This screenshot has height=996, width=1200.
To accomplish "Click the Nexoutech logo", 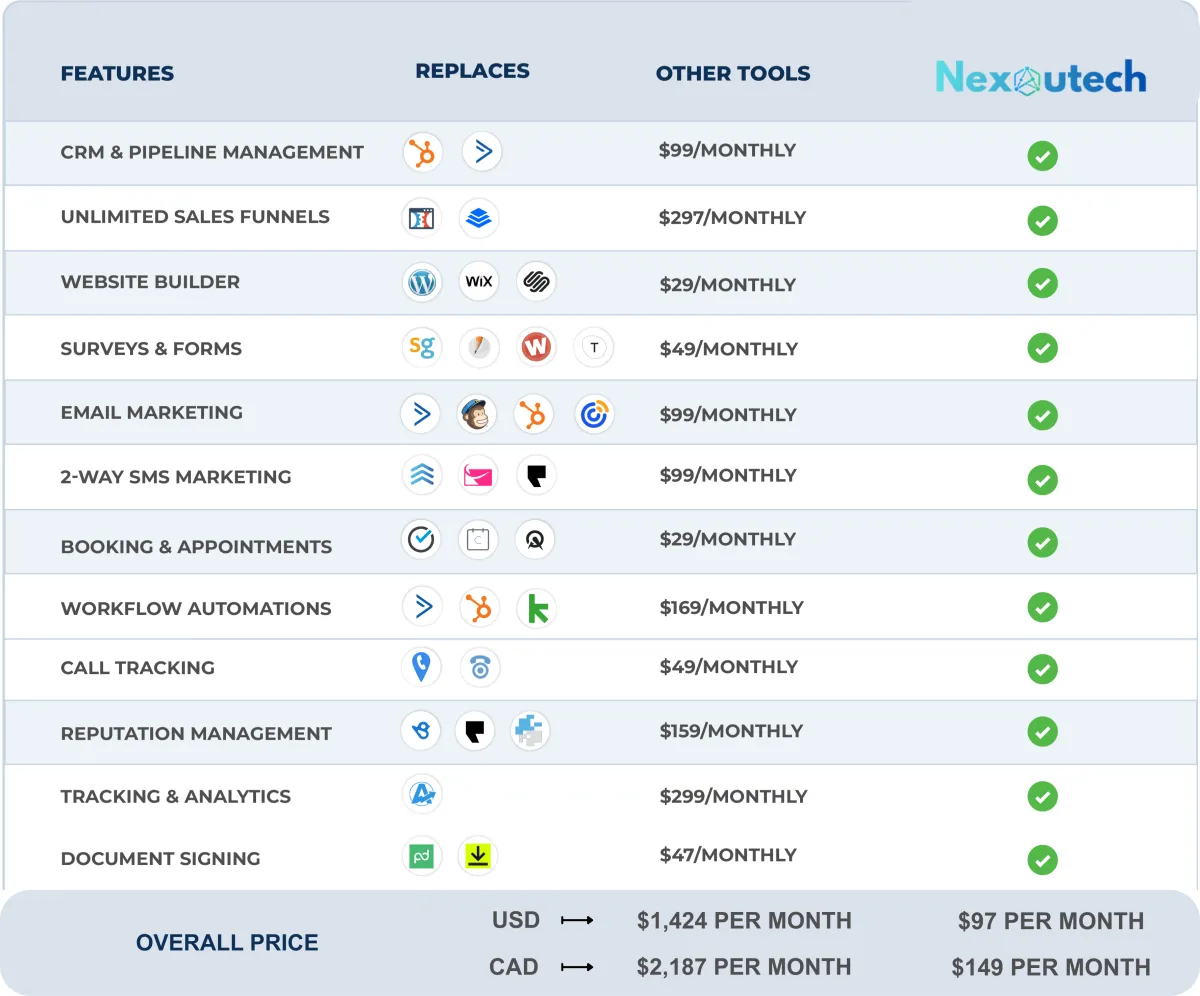I will (x=1041, y=78).
